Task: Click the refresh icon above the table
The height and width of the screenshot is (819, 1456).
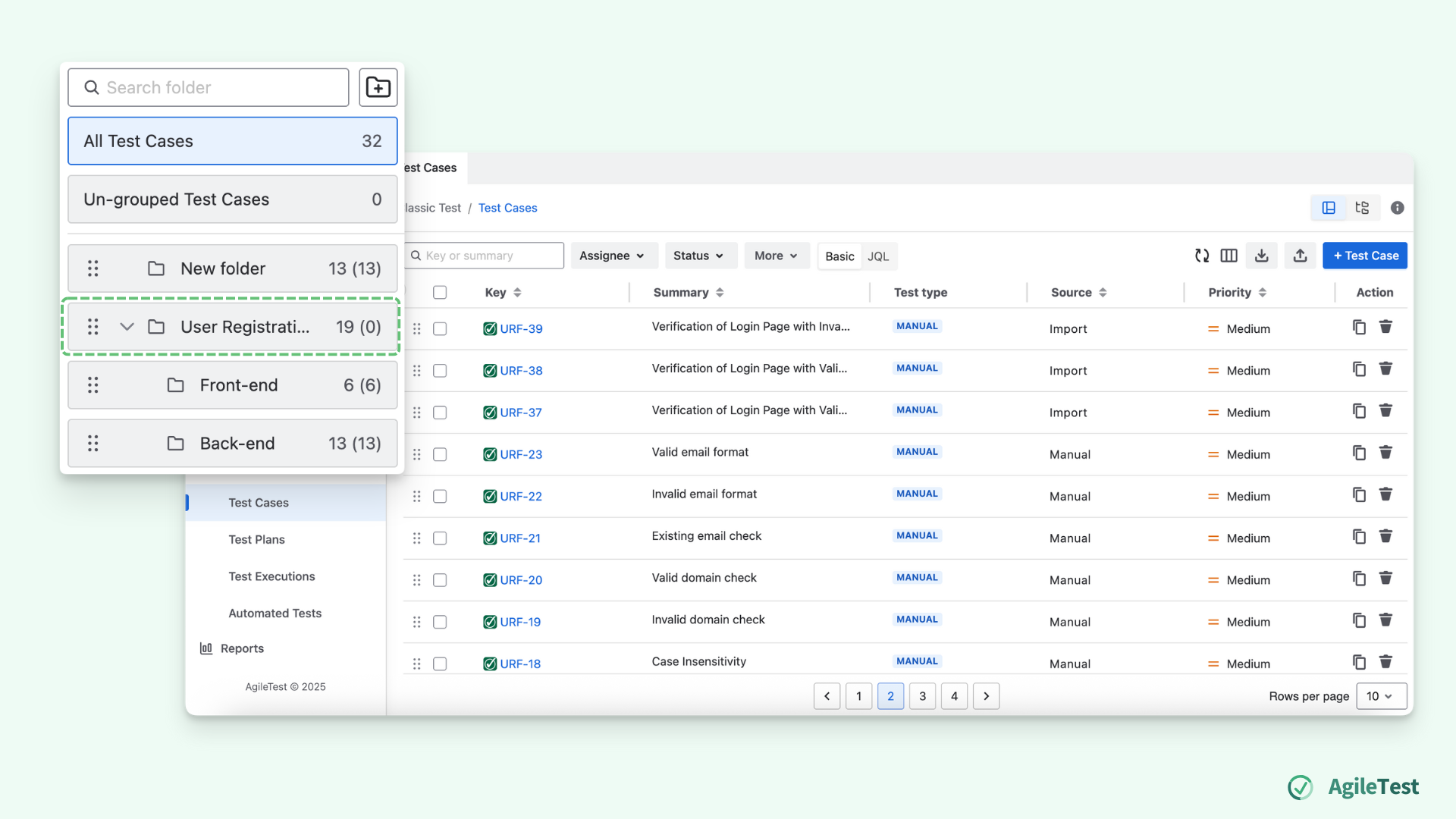Action: (x=1202, y=256)
